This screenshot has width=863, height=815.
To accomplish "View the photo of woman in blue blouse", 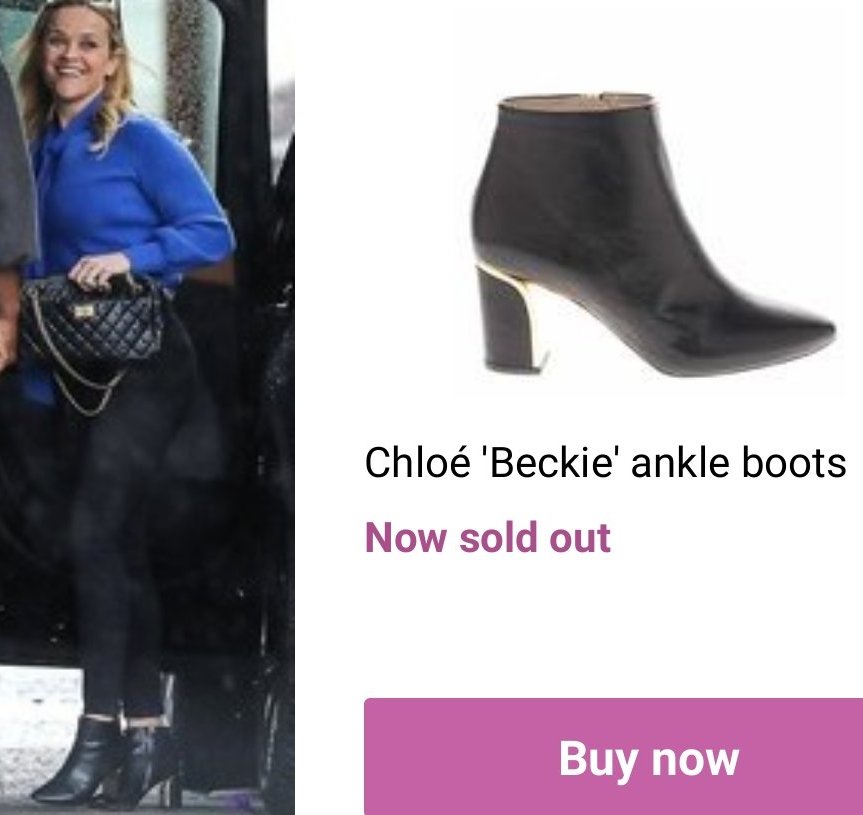I will 147,407.
